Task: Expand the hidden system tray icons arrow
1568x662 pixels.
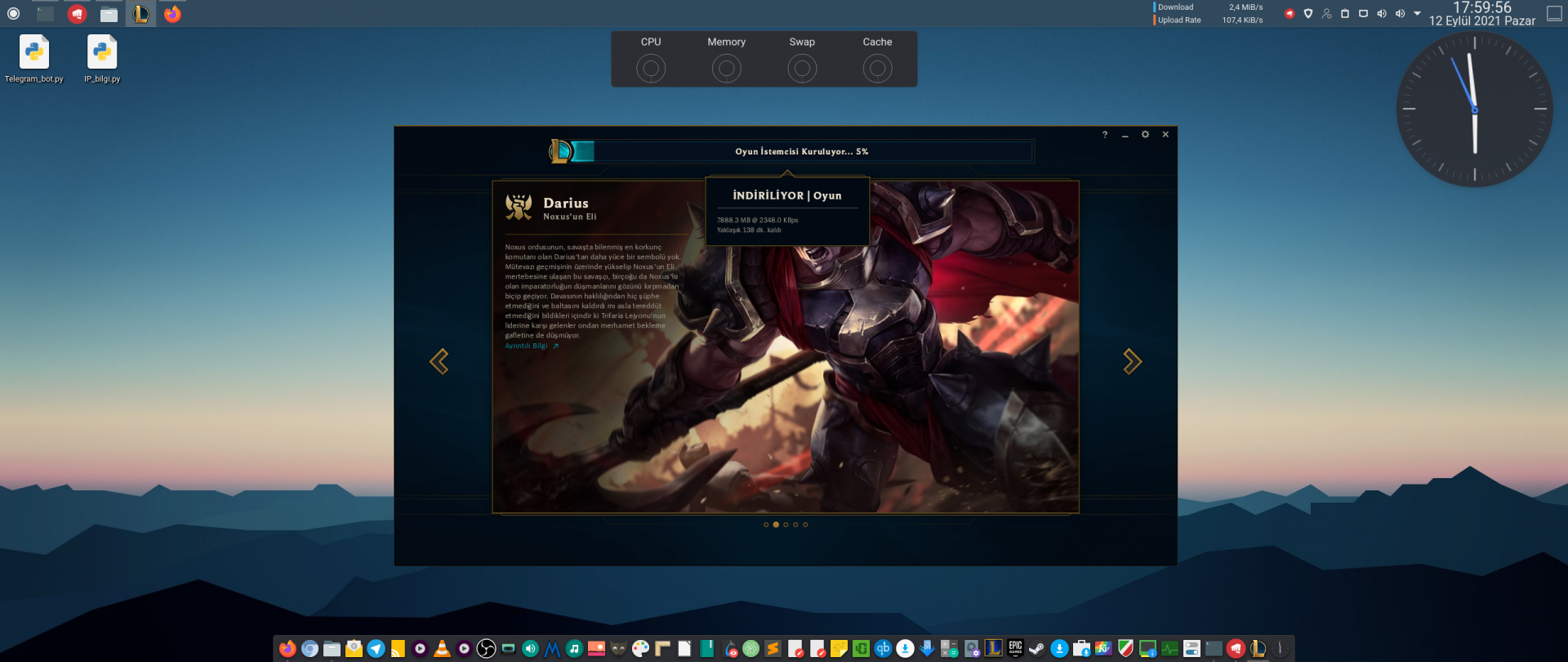Action: click(1417, 14)
